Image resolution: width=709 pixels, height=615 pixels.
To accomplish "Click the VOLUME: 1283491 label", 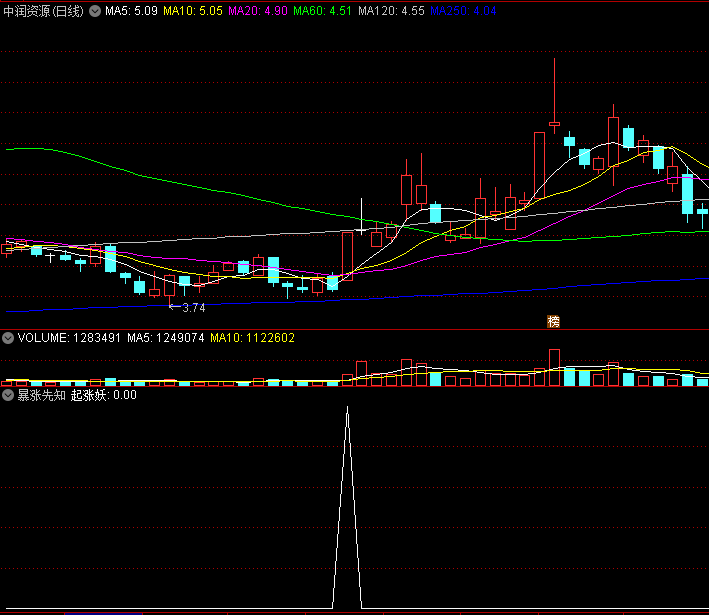I will coord(69,338).
